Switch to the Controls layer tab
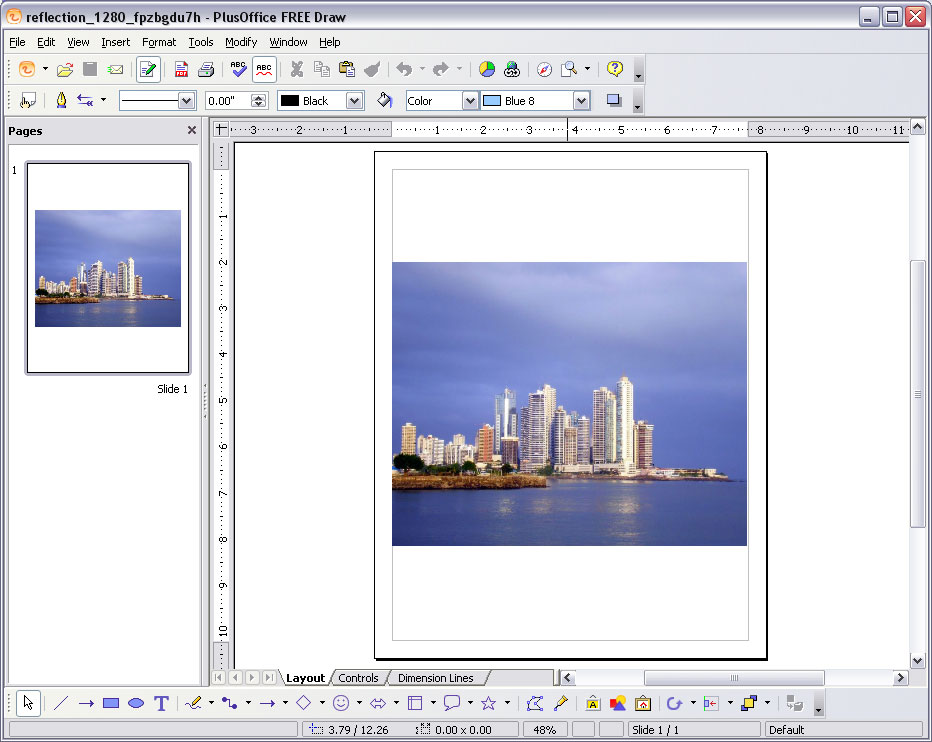 coord(358,678)
